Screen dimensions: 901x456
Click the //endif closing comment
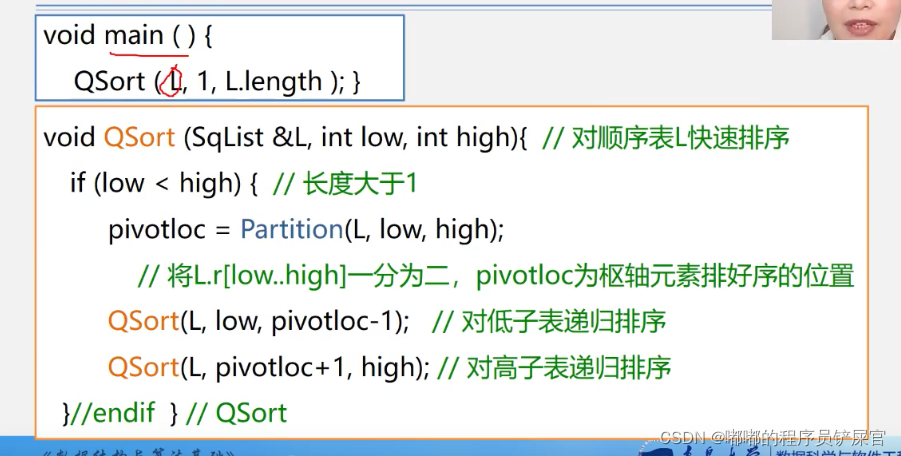[x=107, y=412]
